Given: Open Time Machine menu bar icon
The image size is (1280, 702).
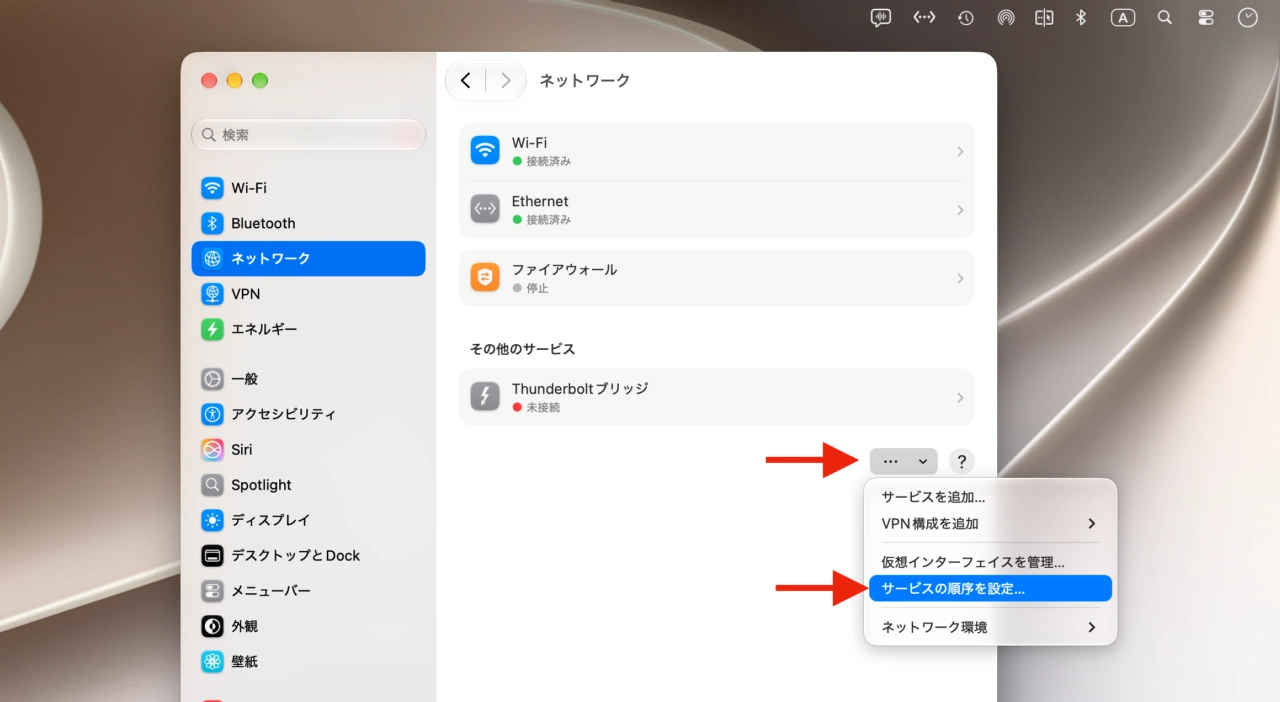Looking at the screenshot, I should coord(965,18).
